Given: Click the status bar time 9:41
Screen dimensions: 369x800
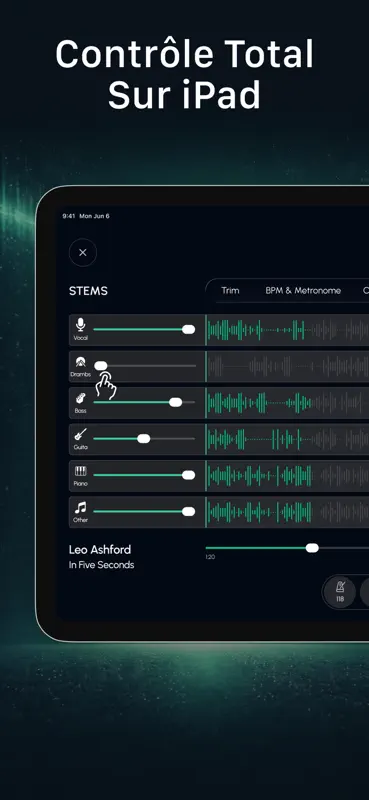Looking at the screenshot, I should 69,216.
